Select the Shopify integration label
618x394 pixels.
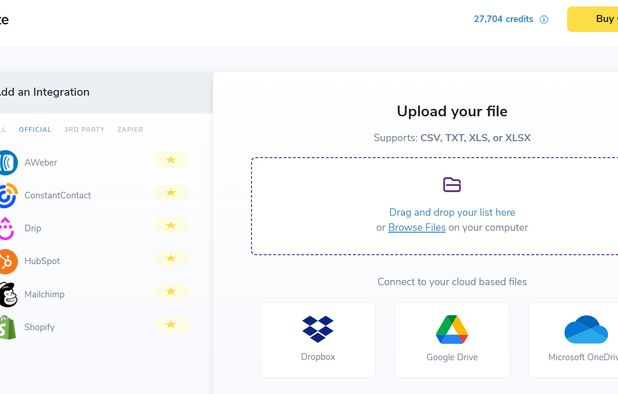tap(39, 327)
